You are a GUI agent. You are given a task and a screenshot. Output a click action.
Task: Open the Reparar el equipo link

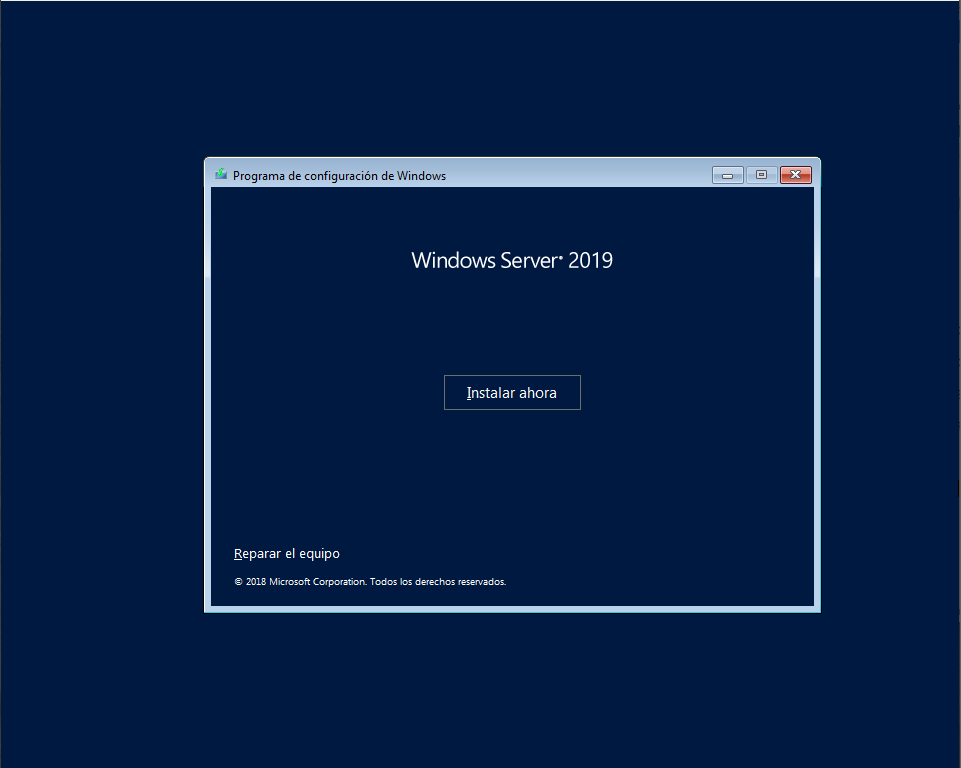point(287,553)
